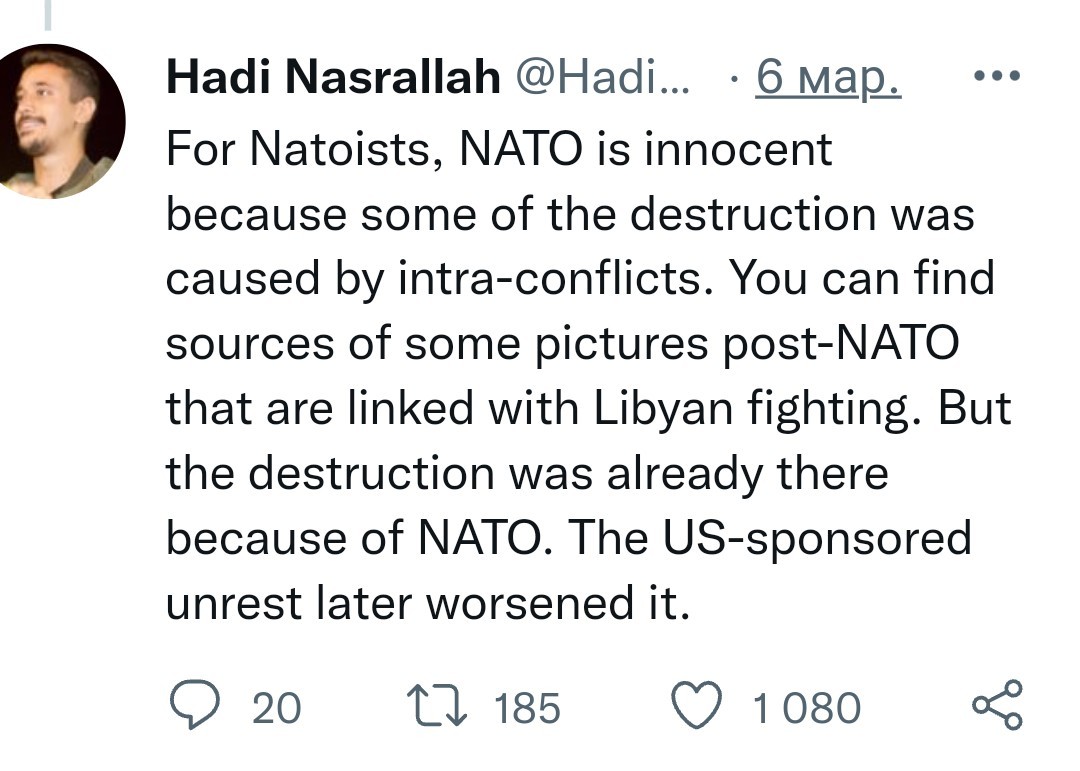The image size is (1080, 771).
Task: Open the Hadi Nasrallah display name
Action: (333, 76)
